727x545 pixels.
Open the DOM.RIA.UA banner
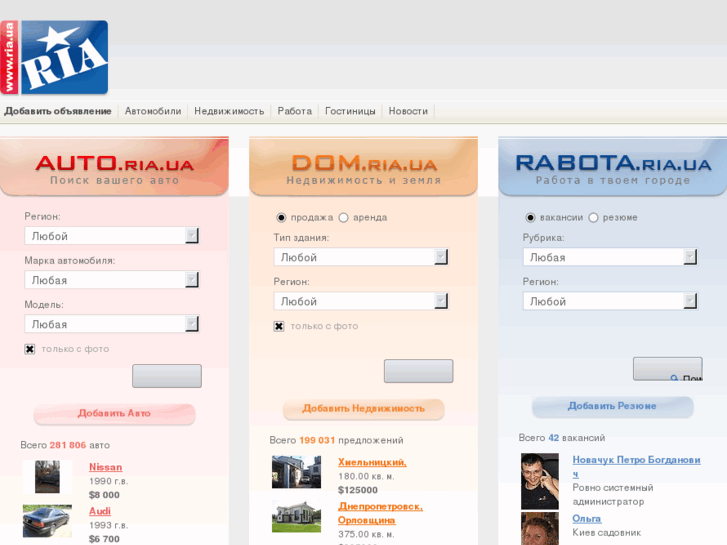point(364,166)
